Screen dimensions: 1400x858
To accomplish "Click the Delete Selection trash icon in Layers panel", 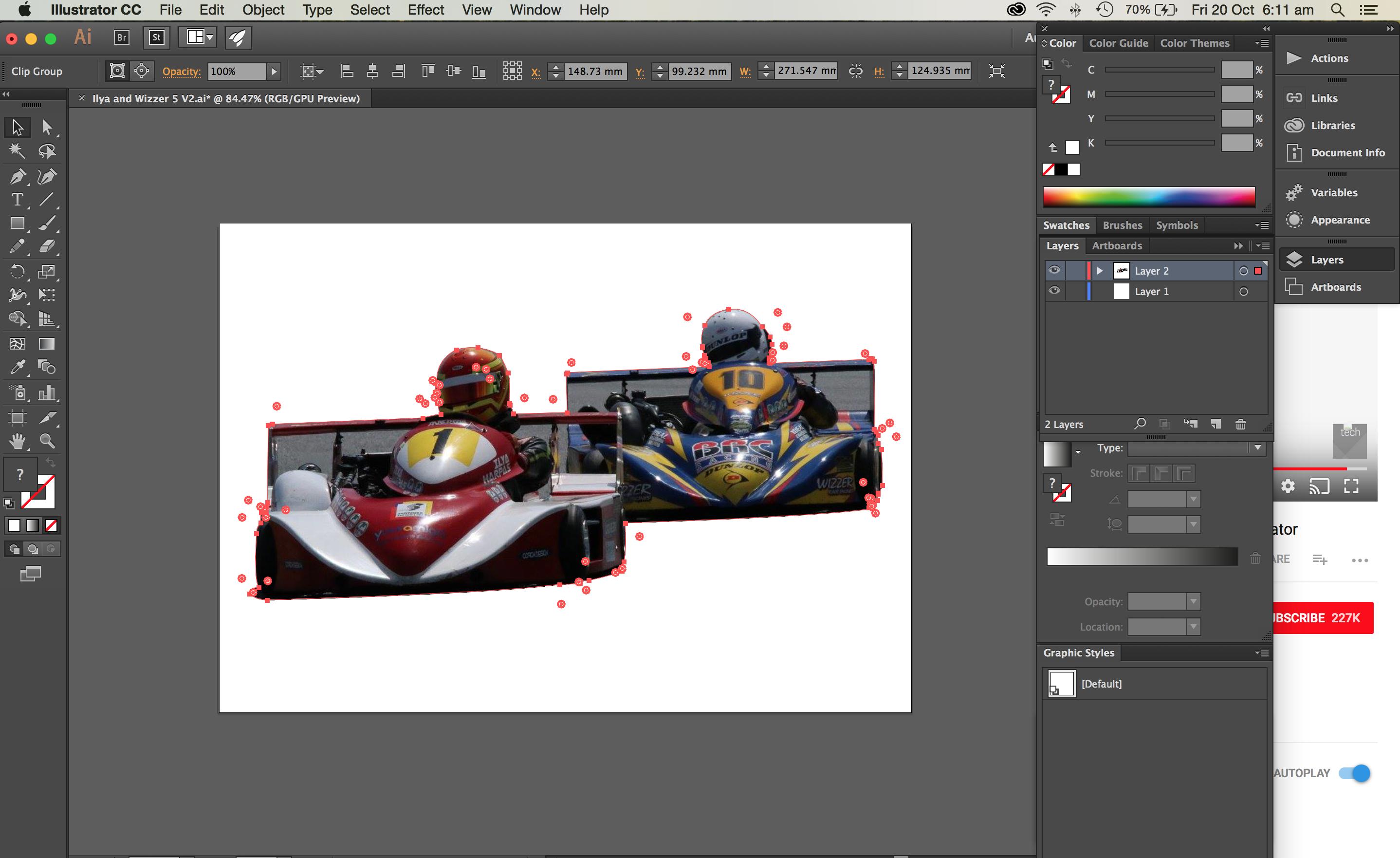I will coord(1240,424).
